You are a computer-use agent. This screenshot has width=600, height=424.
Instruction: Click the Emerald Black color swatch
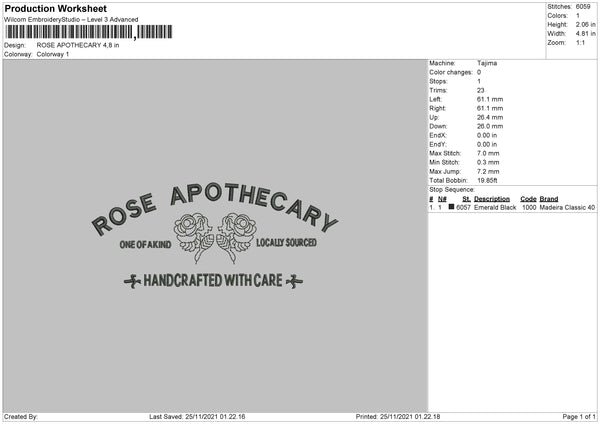click(x=452, y=207)
